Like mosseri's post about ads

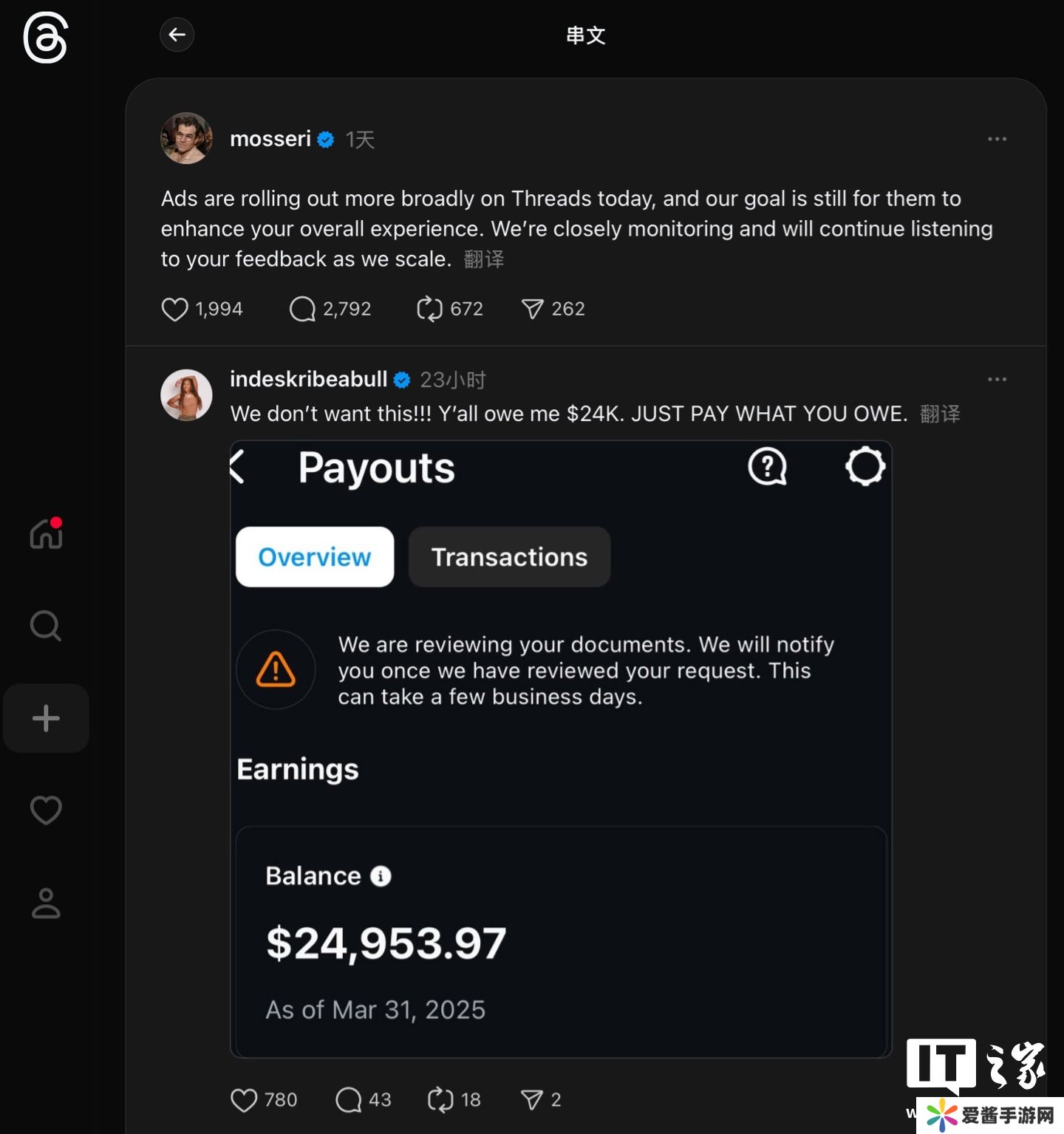pyautogui.click(x=175, y=309)
